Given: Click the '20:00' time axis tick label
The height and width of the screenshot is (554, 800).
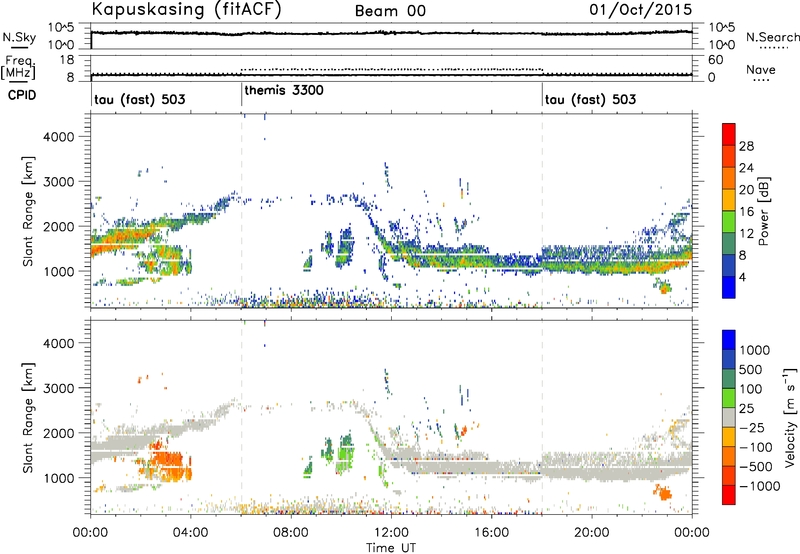Looking at the screenshot, I should coord(592,533).
